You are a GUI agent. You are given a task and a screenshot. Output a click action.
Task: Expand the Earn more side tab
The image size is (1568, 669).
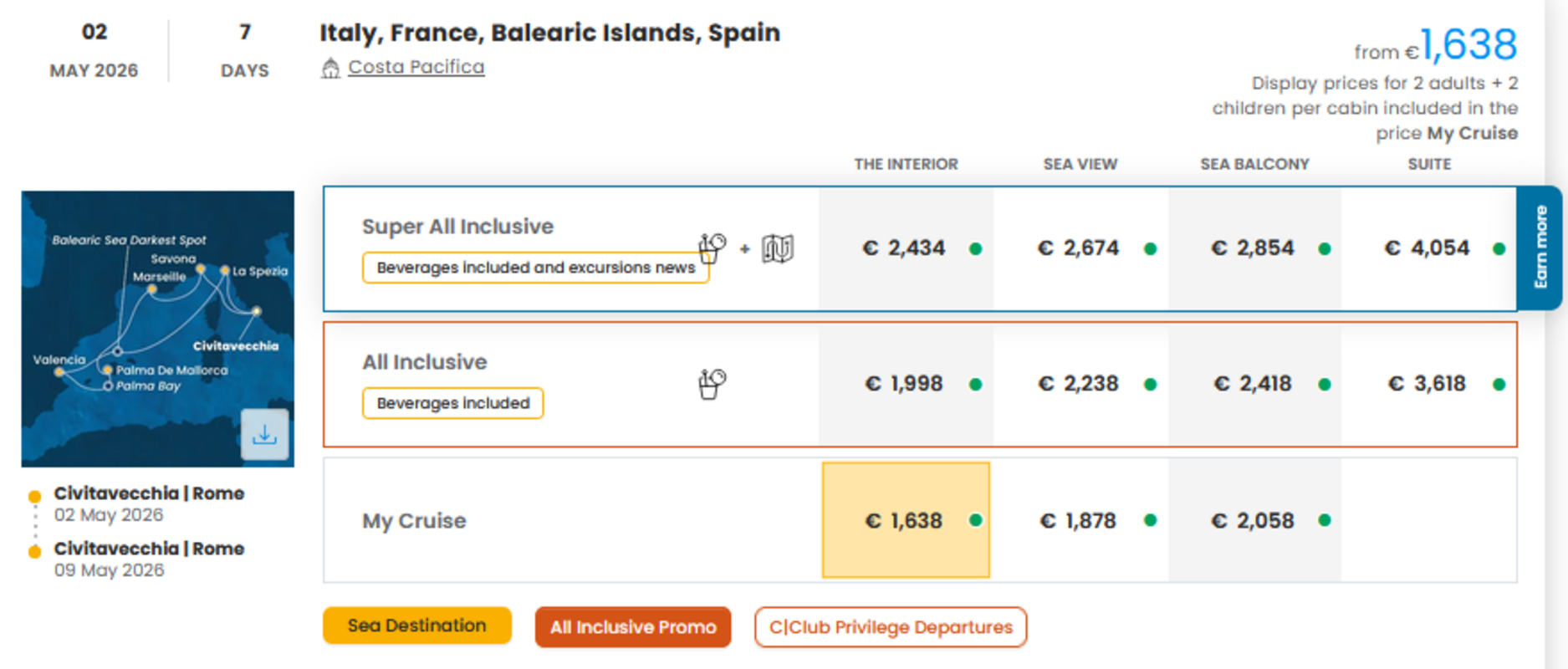1540,248
